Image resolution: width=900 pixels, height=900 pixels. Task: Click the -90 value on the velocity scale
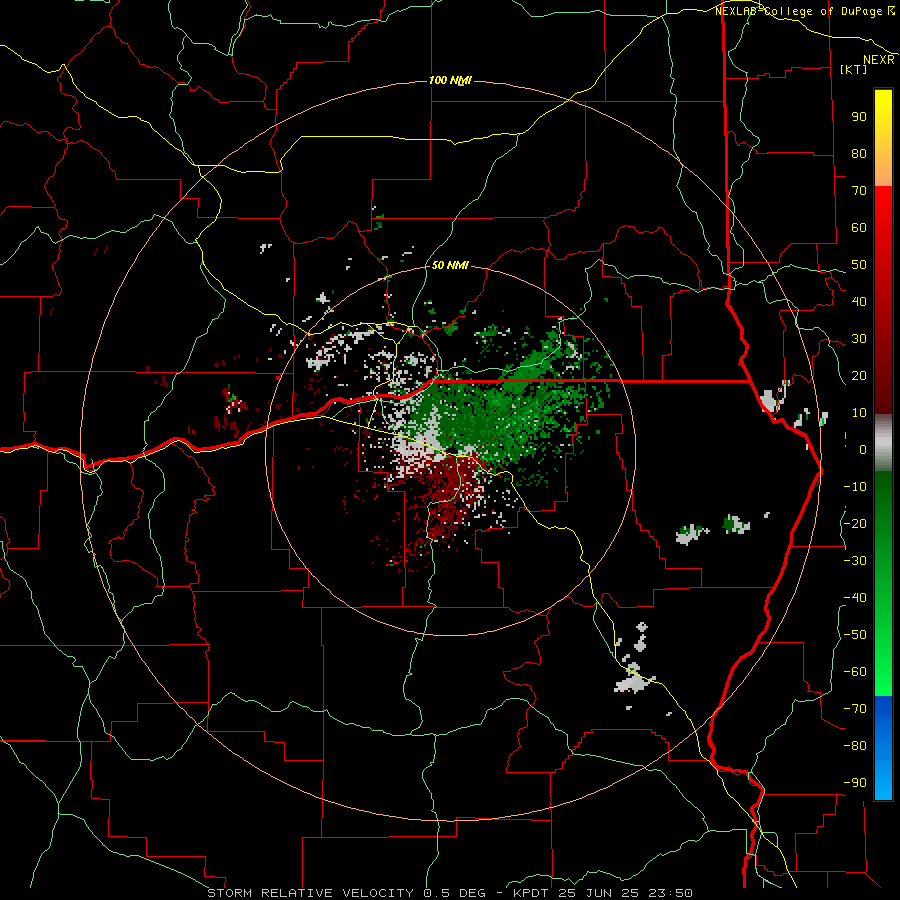pyautogui.click(x=855, y=783)
